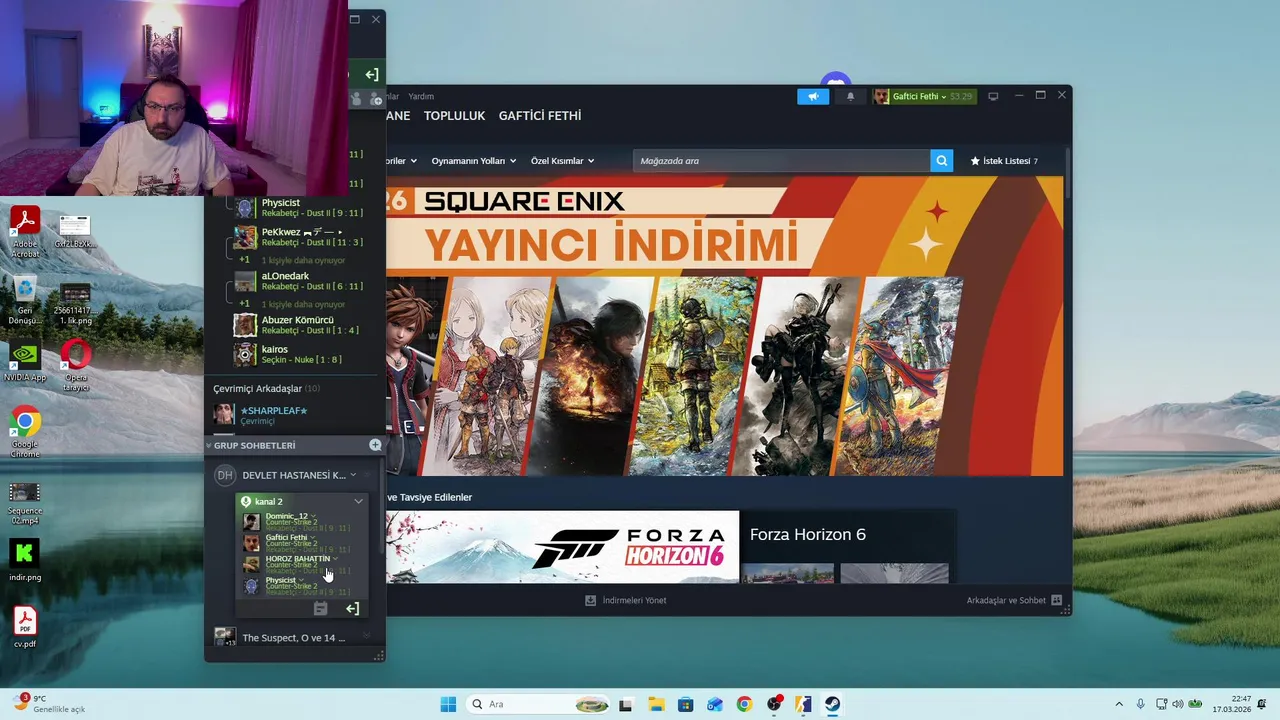1280x720 pixels.
Task: Click the microphone tray icon
Action: point(1141,704)
